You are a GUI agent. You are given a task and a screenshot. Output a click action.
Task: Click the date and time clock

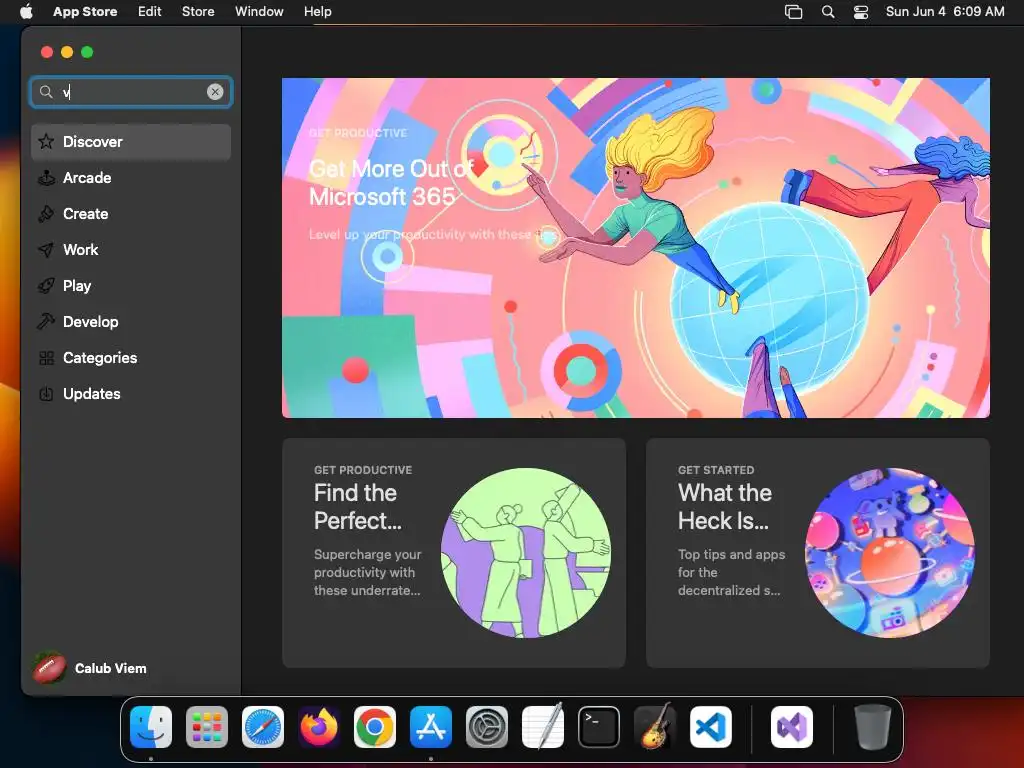coord(945,12)
